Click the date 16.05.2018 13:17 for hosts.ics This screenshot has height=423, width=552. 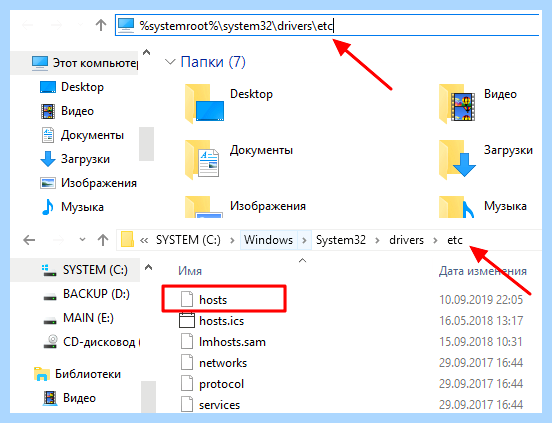point(481,321)
